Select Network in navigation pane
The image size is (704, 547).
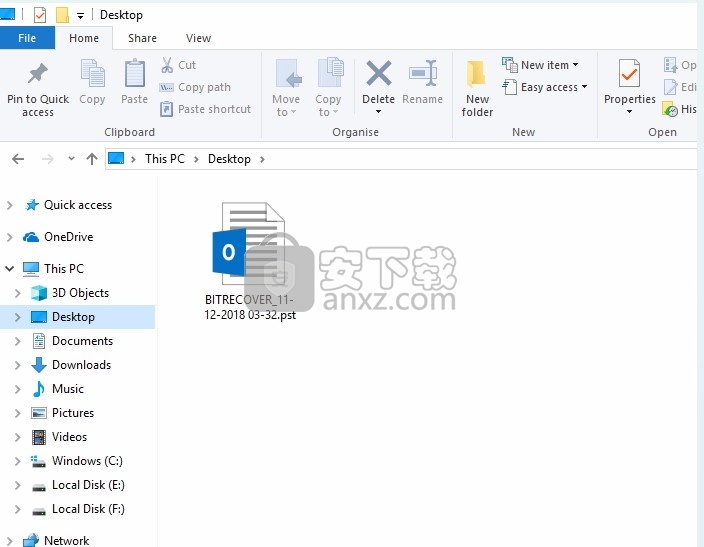(66, 540)
